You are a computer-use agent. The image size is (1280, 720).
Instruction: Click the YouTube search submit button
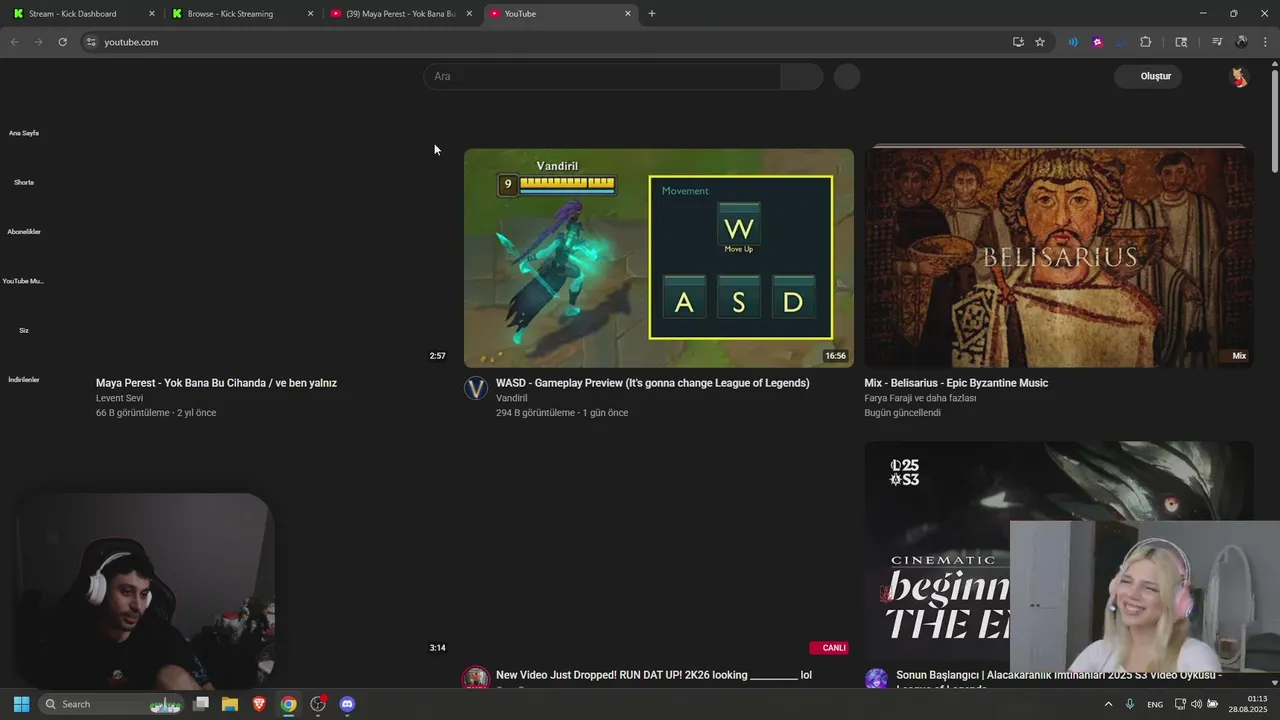coord(802,77)
